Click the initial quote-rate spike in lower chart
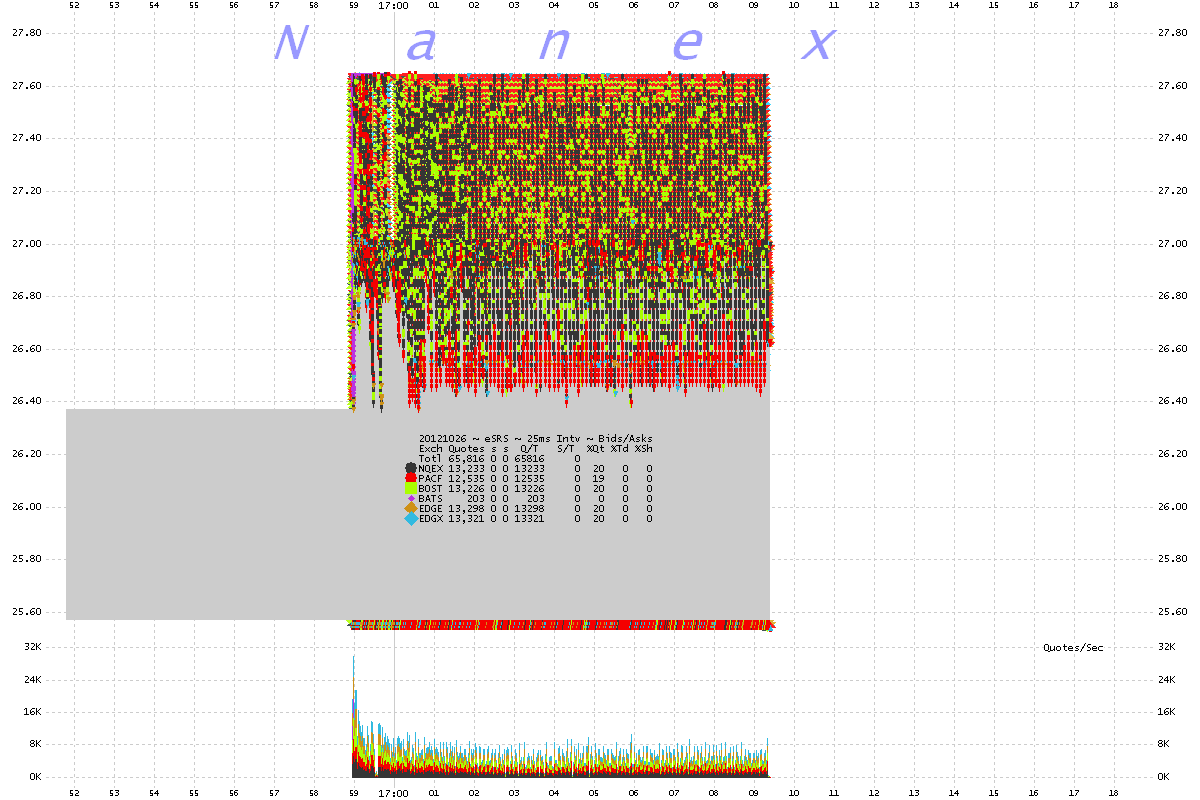 pos(354,715)
